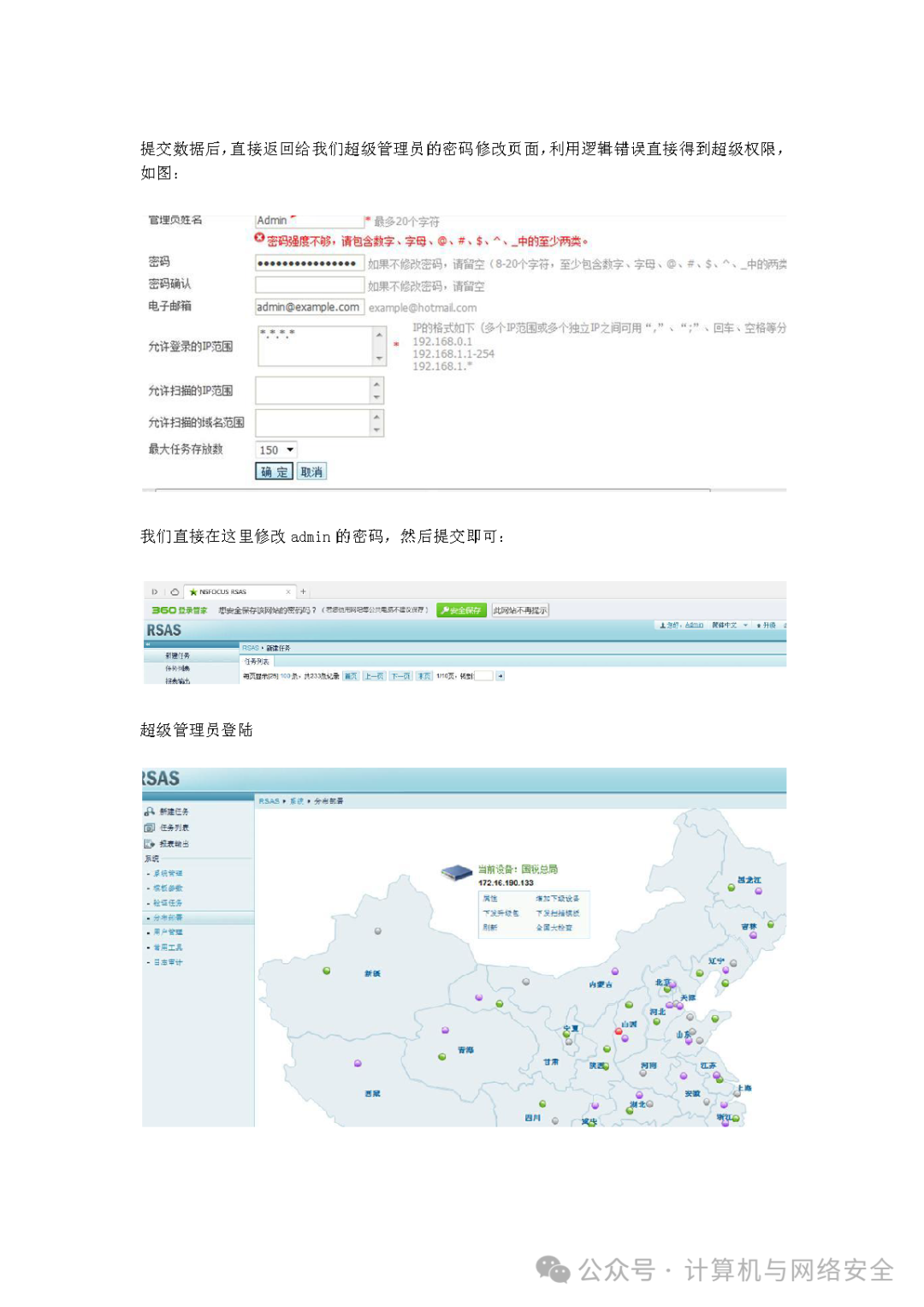Click the green 安全保存 button

click(x=461, y=610)
